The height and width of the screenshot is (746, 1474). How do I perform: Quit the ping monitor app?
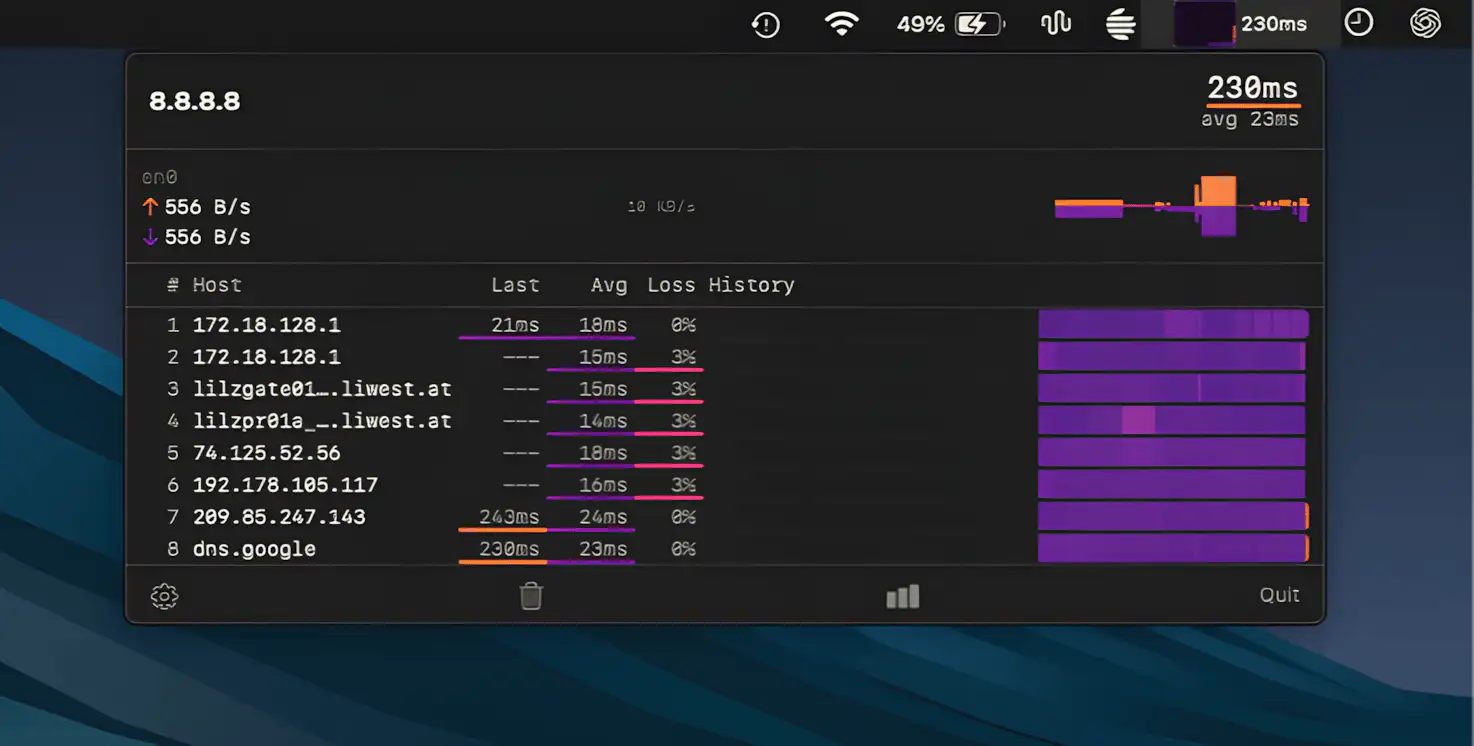click(1279, 595)
